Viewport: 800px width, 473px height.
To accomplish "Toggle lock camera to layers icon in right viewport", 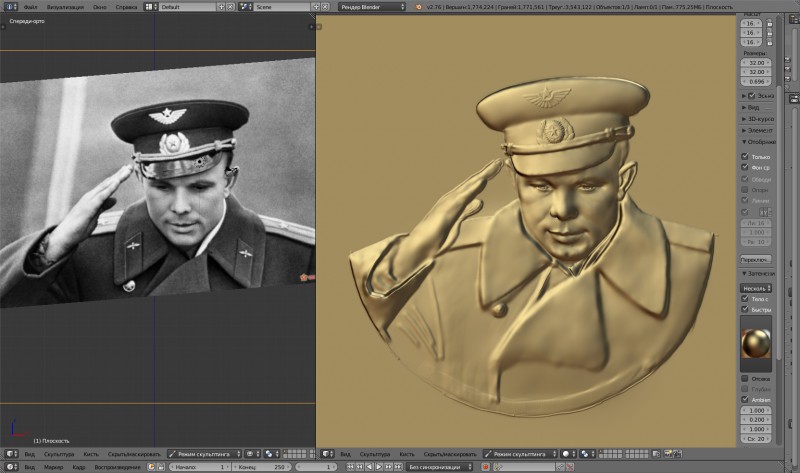I will click(x=657, y=454).
